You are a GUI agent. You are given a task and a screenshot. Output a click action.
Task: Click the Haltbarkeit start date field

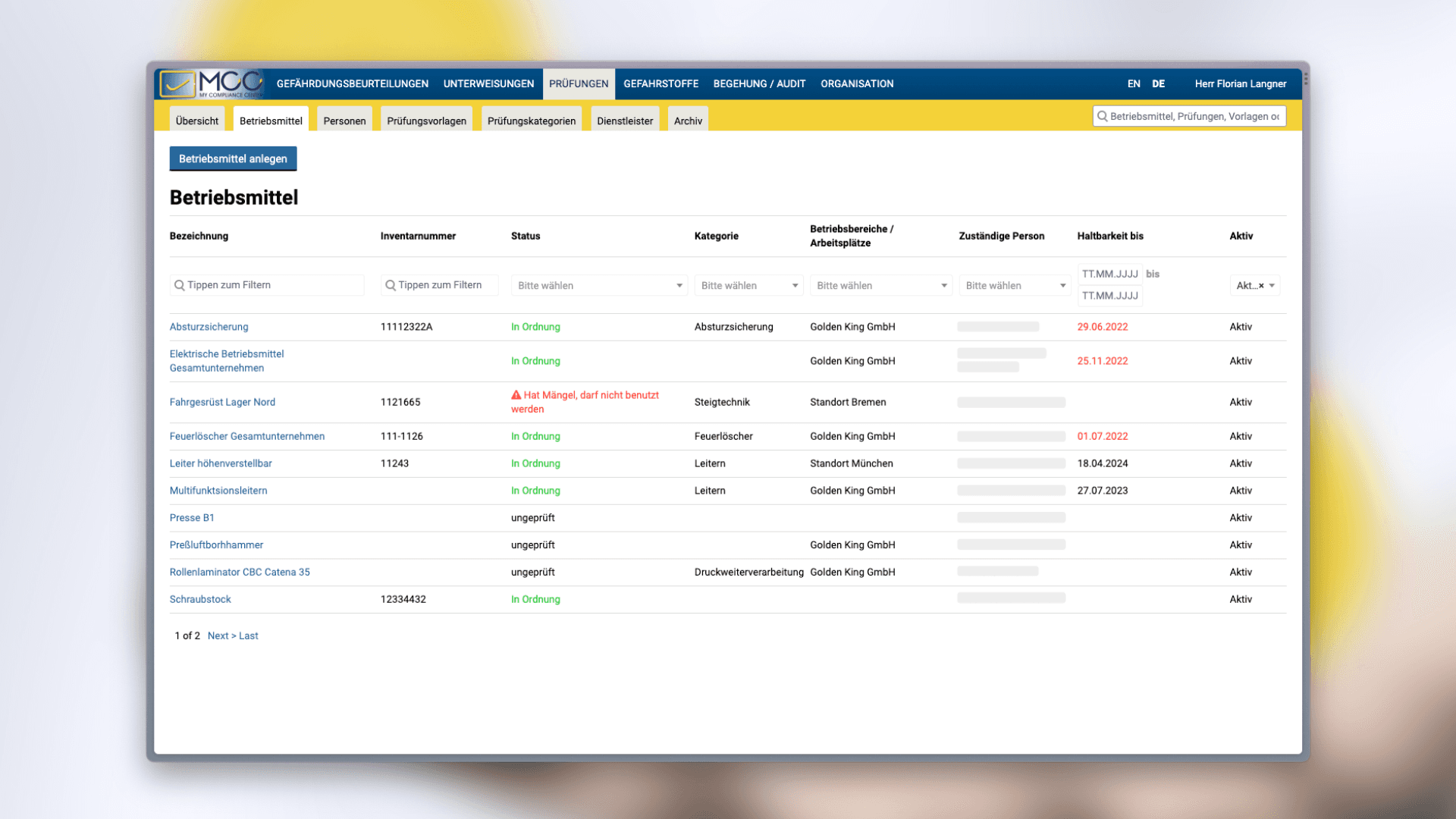tap(1109, 274)
